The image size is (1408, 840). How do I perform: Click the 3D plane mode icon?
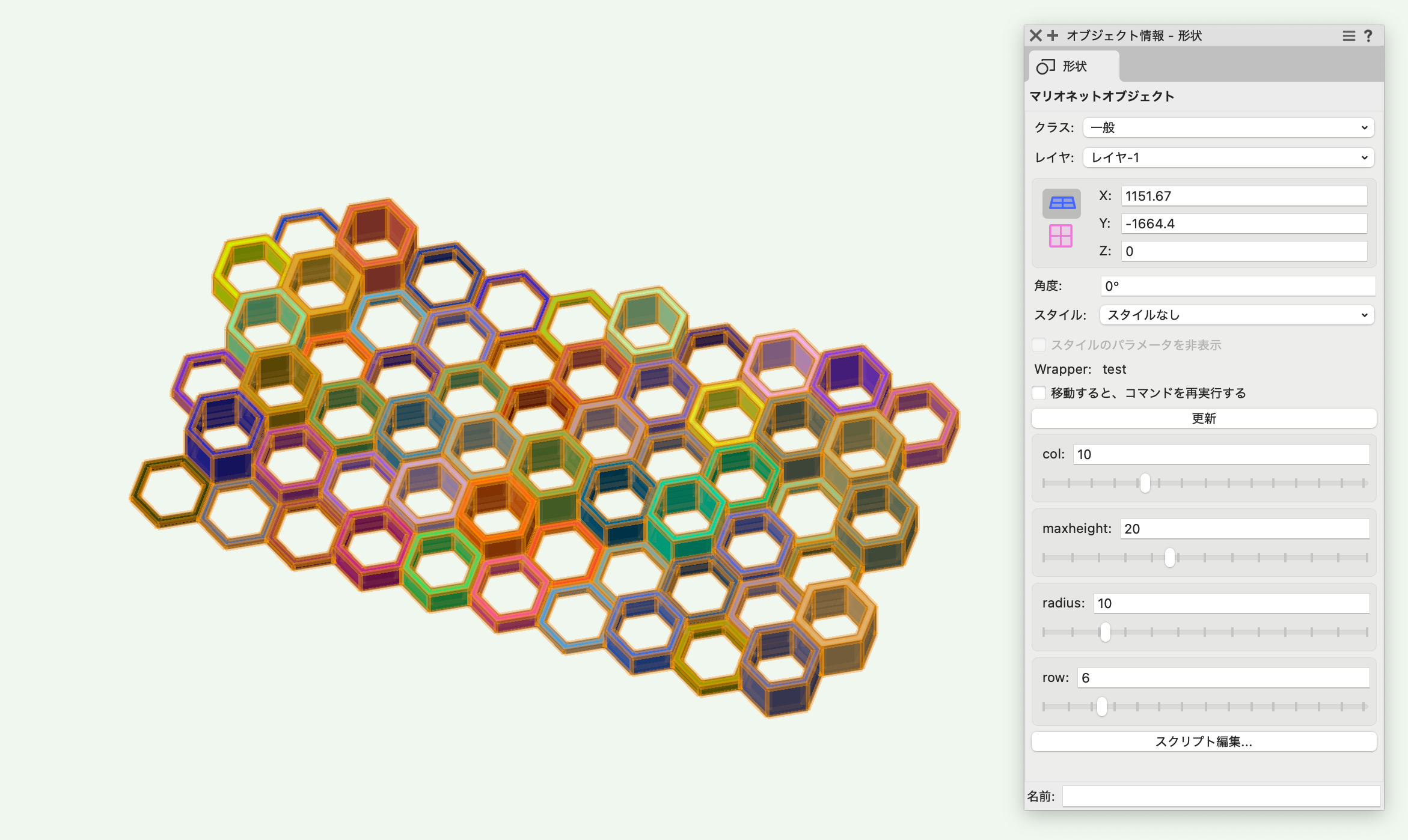pos(1061,203)
